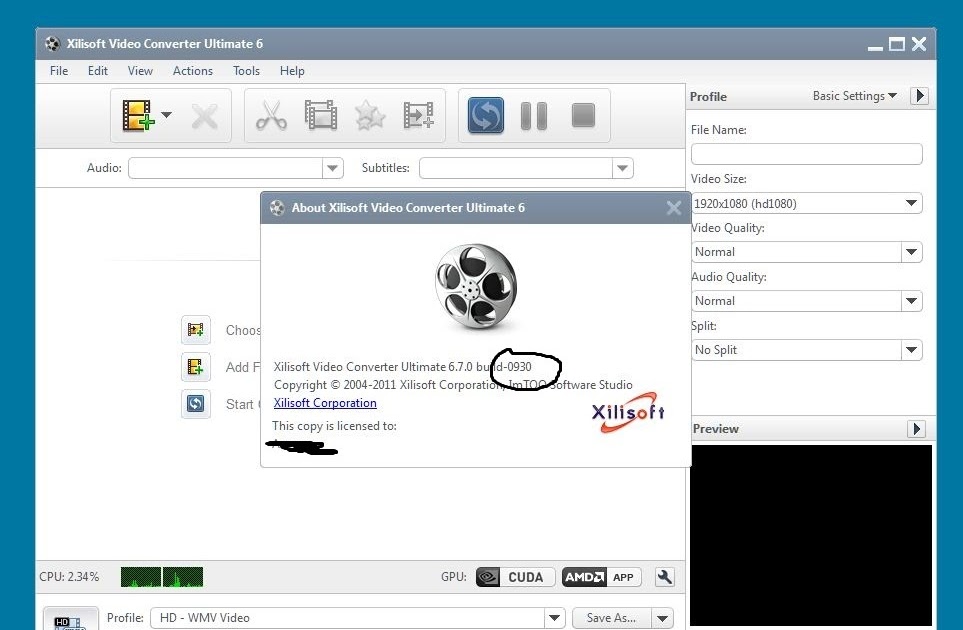The image size is (963, 630).
Task: Open the Basic Settings dropdown
Action: click(854, 96)
